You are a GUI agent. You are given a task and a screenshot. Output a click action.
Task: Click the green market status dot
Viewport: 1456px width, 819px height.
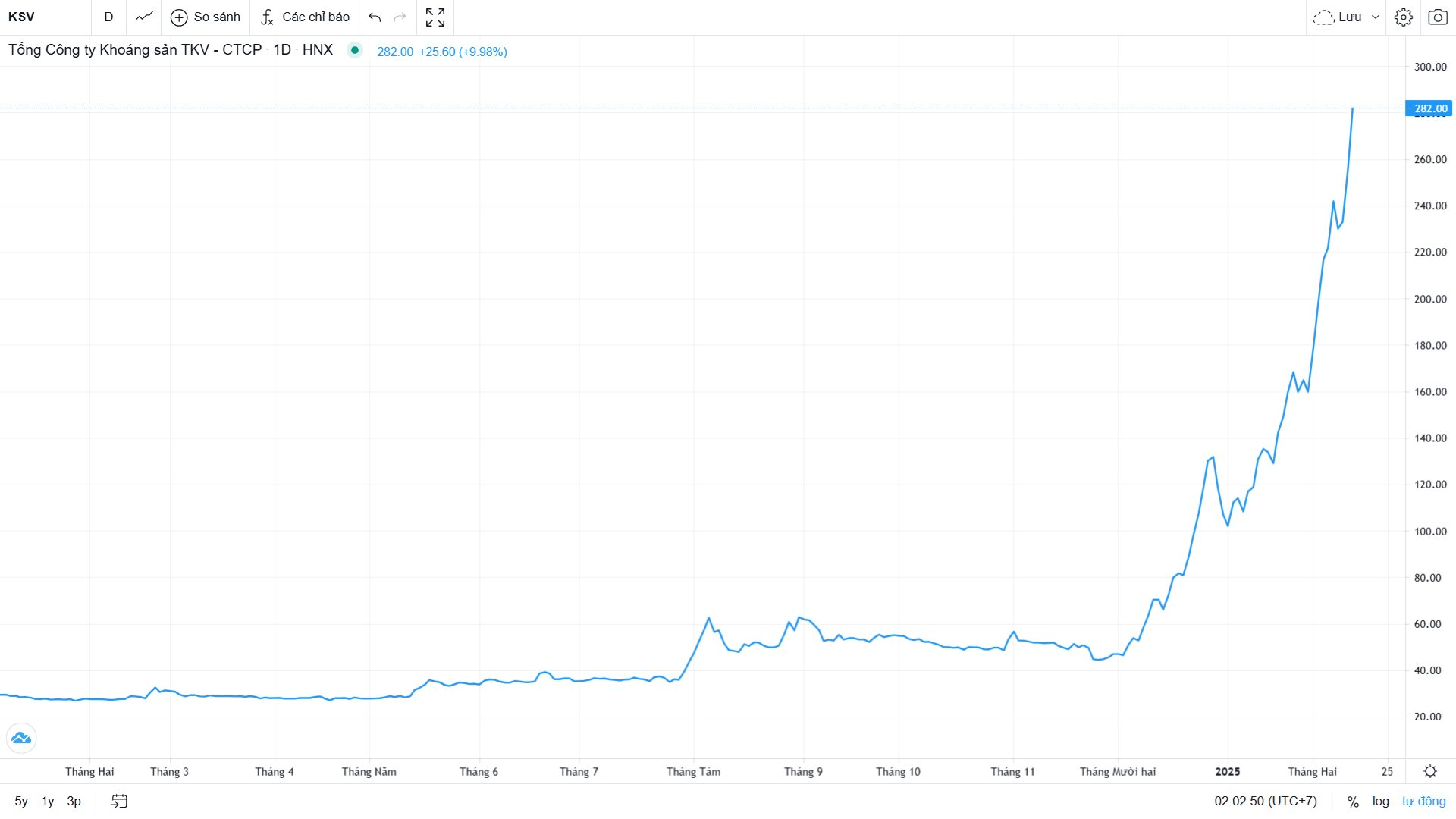[x=354, y=50]
